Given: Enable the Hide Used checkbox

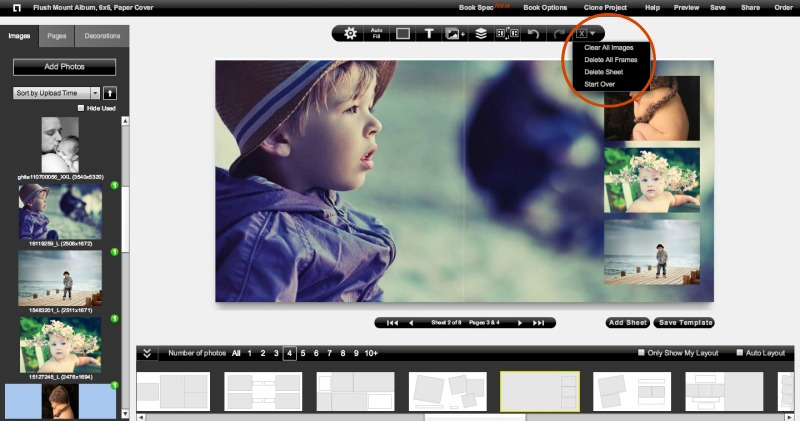Looking at the screenshot, I should (81, 108).
